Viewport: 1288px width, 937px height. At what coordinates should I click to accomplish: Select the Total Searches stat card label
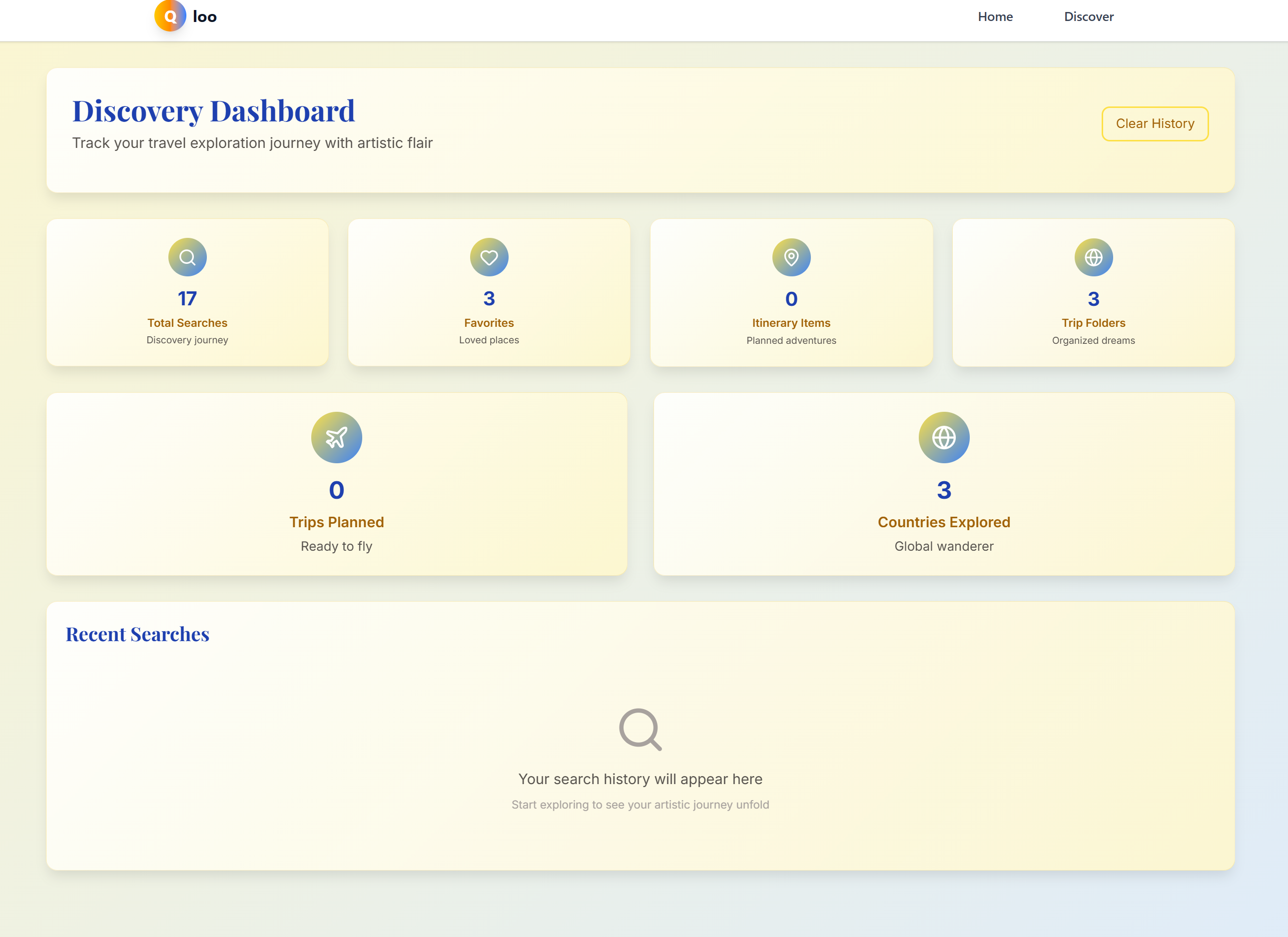coord(187,322)
